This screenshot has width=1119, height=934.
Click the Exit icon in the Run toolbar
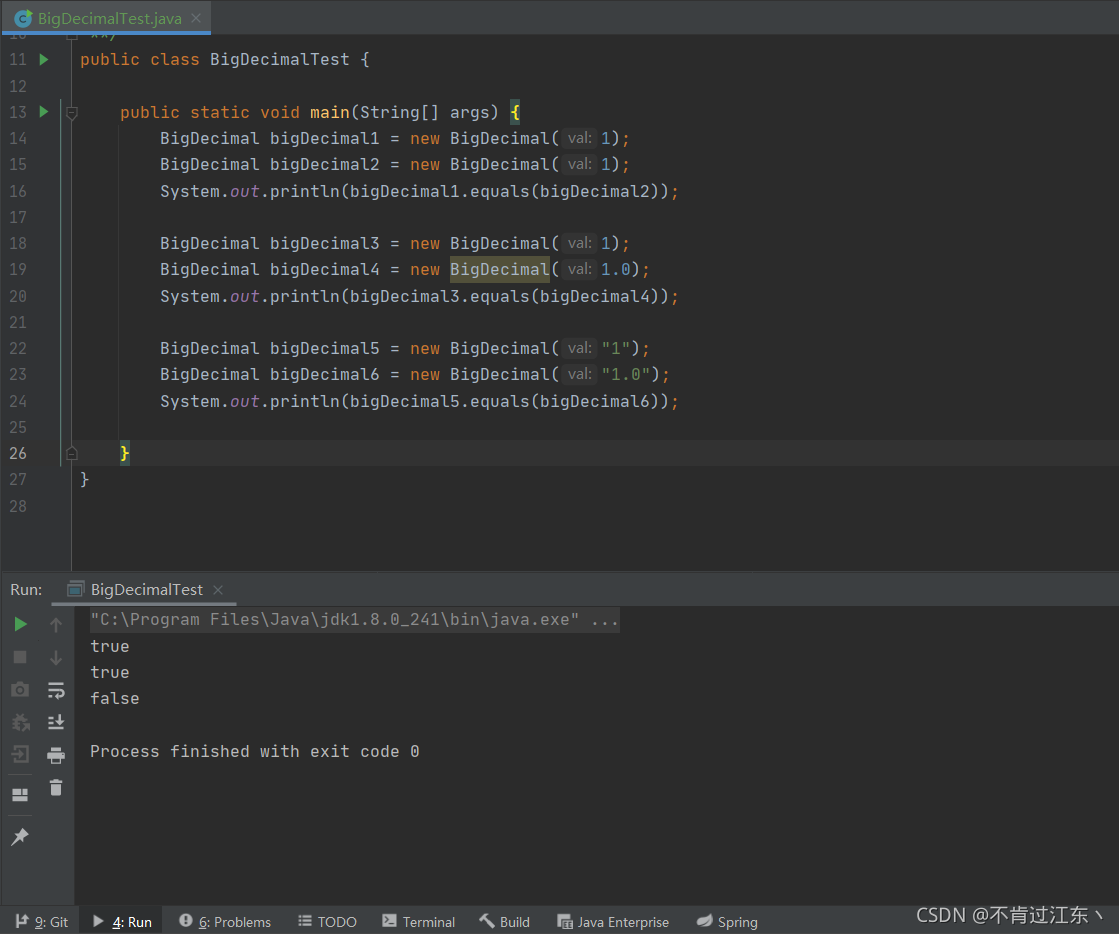point(21,754)
